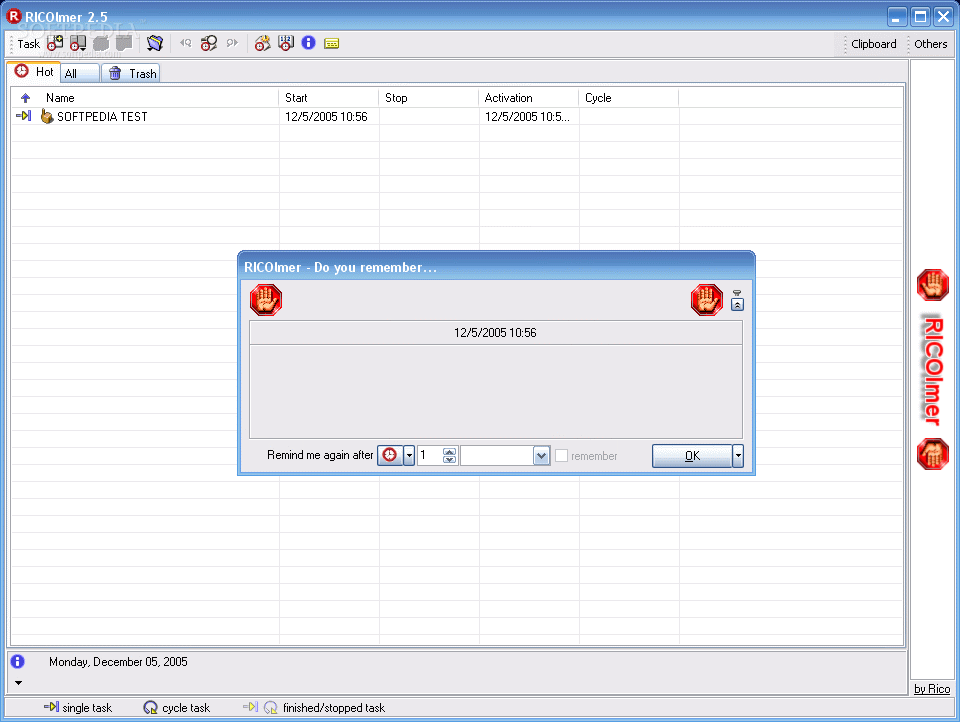
Task: Click the upper red hand icon on sidebar
Action: pos(932,285)
